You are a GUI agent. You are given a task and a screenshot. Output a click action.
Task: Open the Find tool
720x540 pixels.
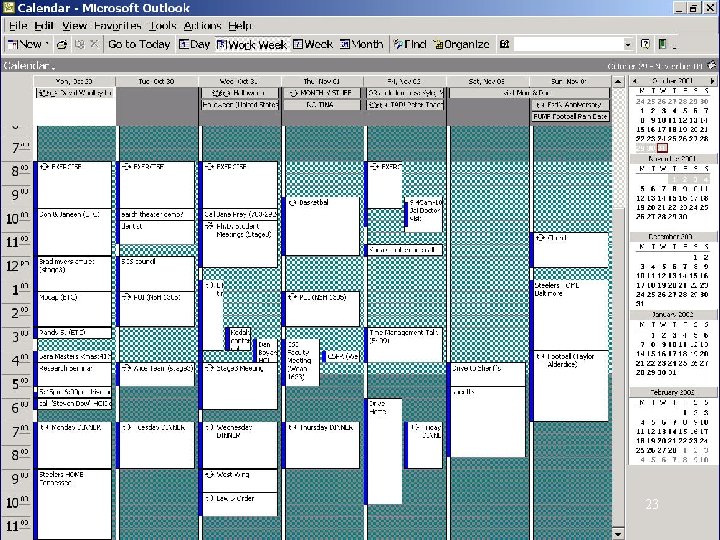[410, 45]
